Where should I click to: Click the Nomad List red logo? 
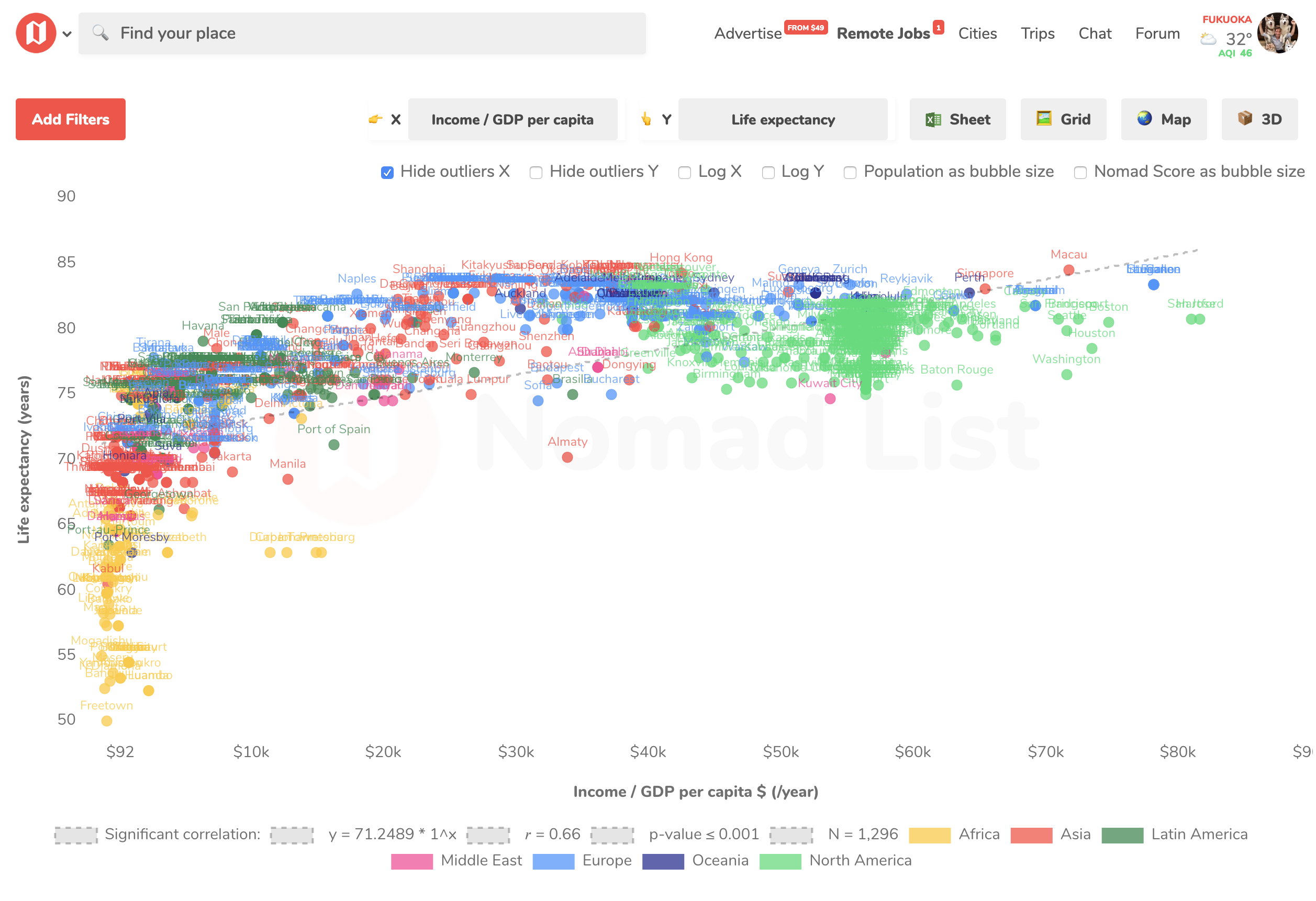tap(36, 33)
